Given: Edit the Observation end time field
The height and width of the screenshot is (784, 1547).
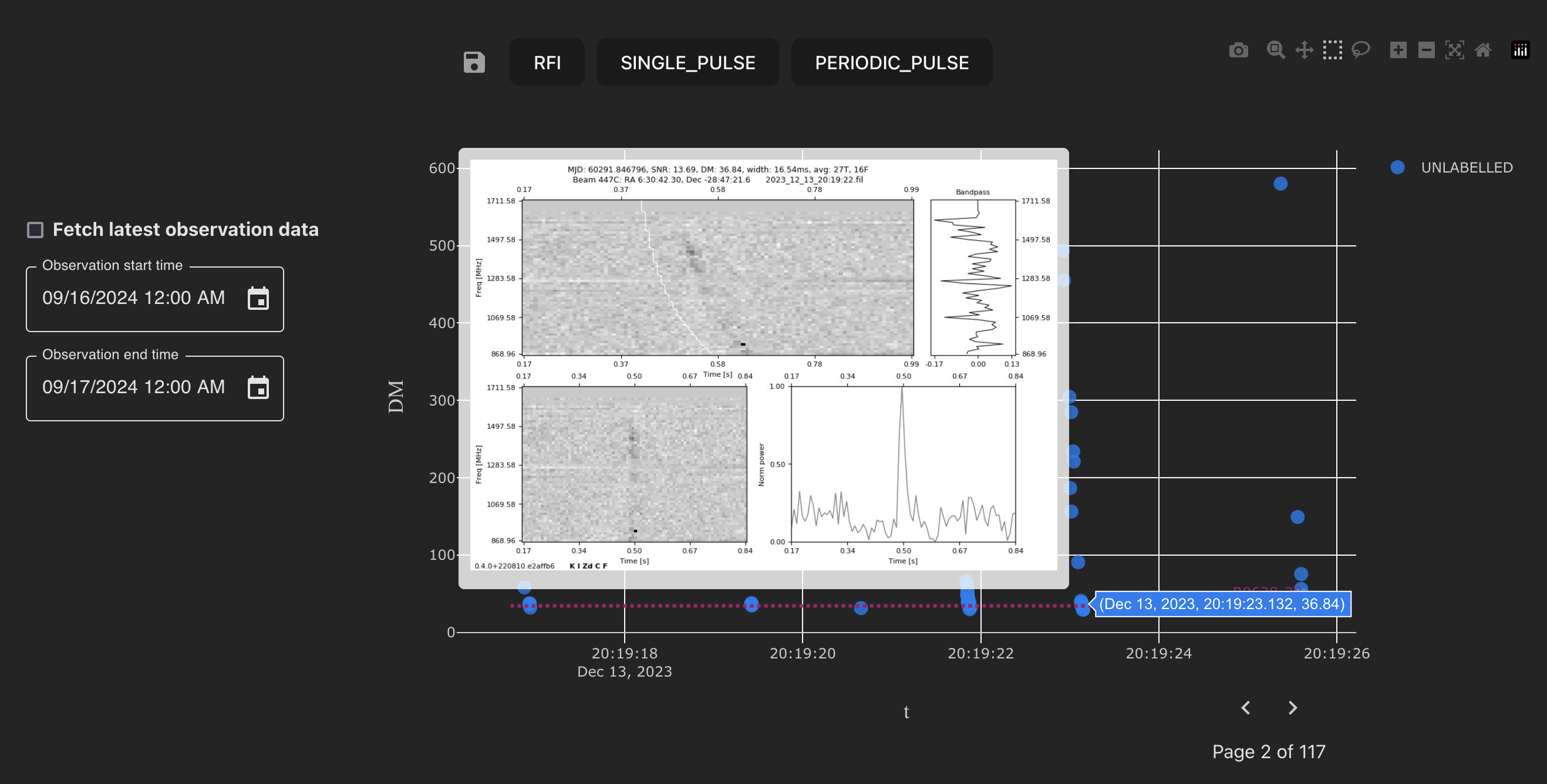Looking at the screenshot, I should pos(155,388).
